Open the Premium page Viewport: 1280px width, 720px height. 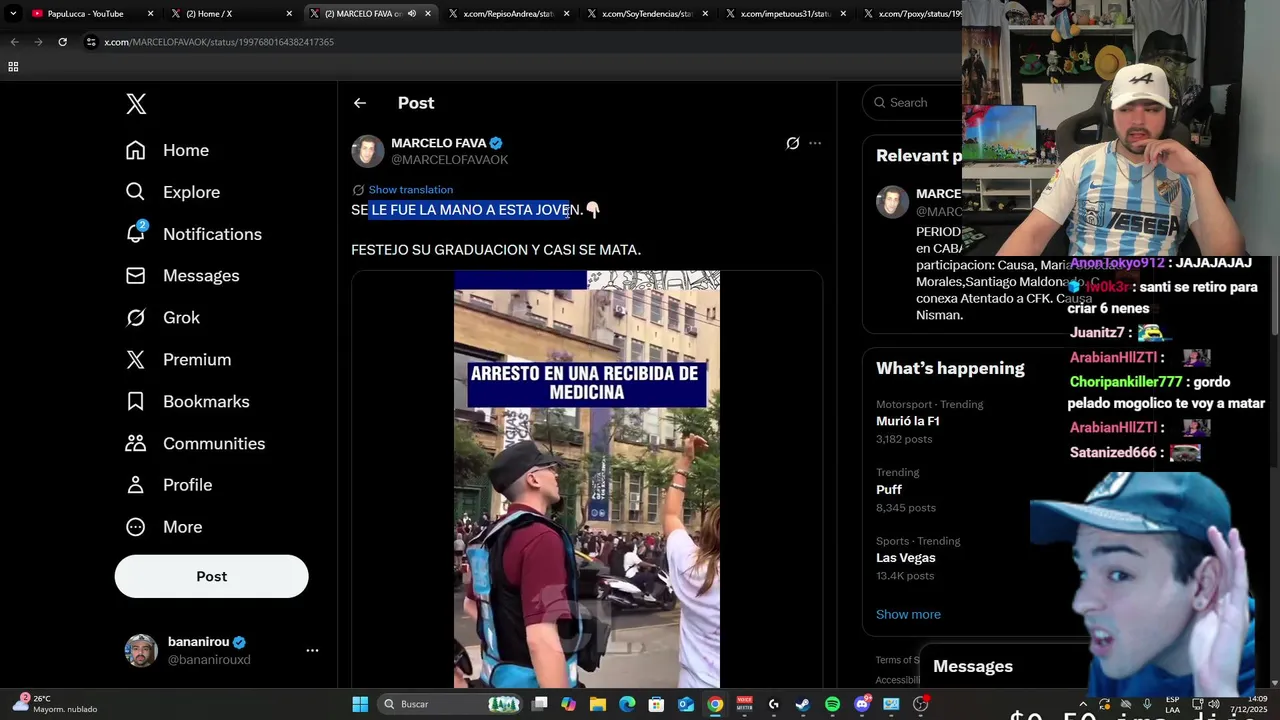(178, 360)
